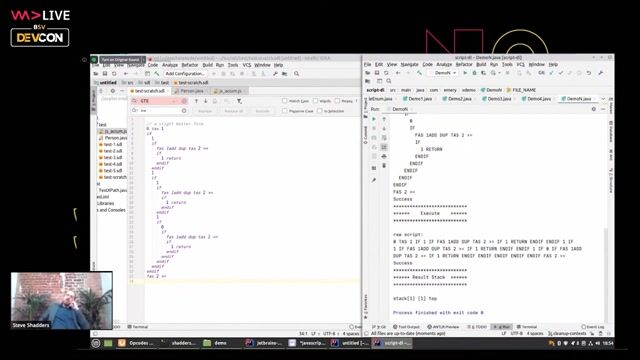Click the replace text input field

pos(160,111)
